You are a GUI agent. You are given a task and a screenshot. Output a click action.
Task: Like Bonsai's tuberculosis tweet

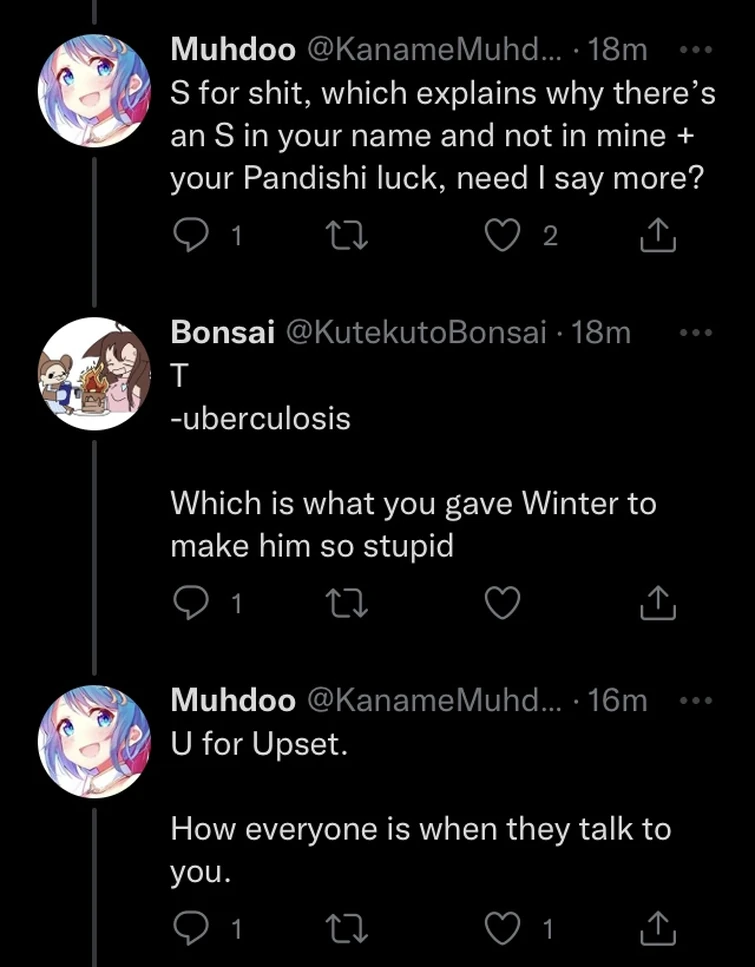tap(501, 603)
